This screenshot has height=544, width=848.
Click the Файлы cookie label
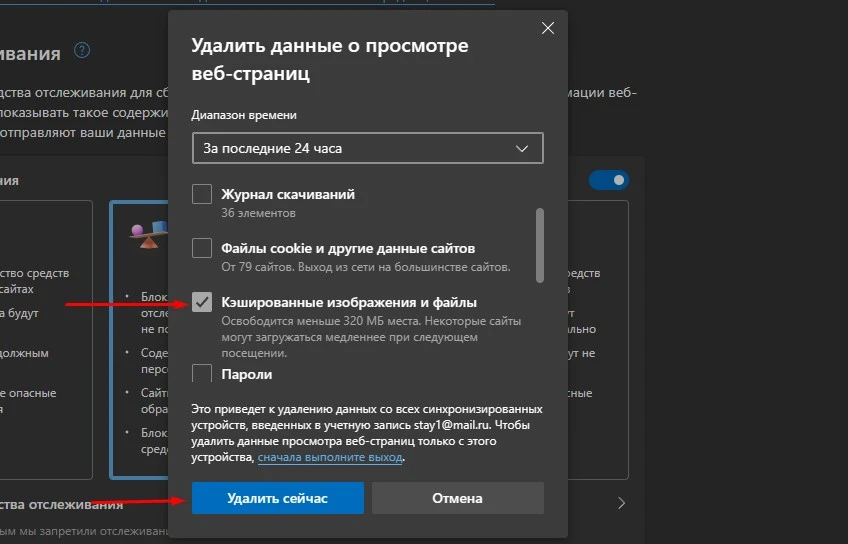[x=267, y=248]
